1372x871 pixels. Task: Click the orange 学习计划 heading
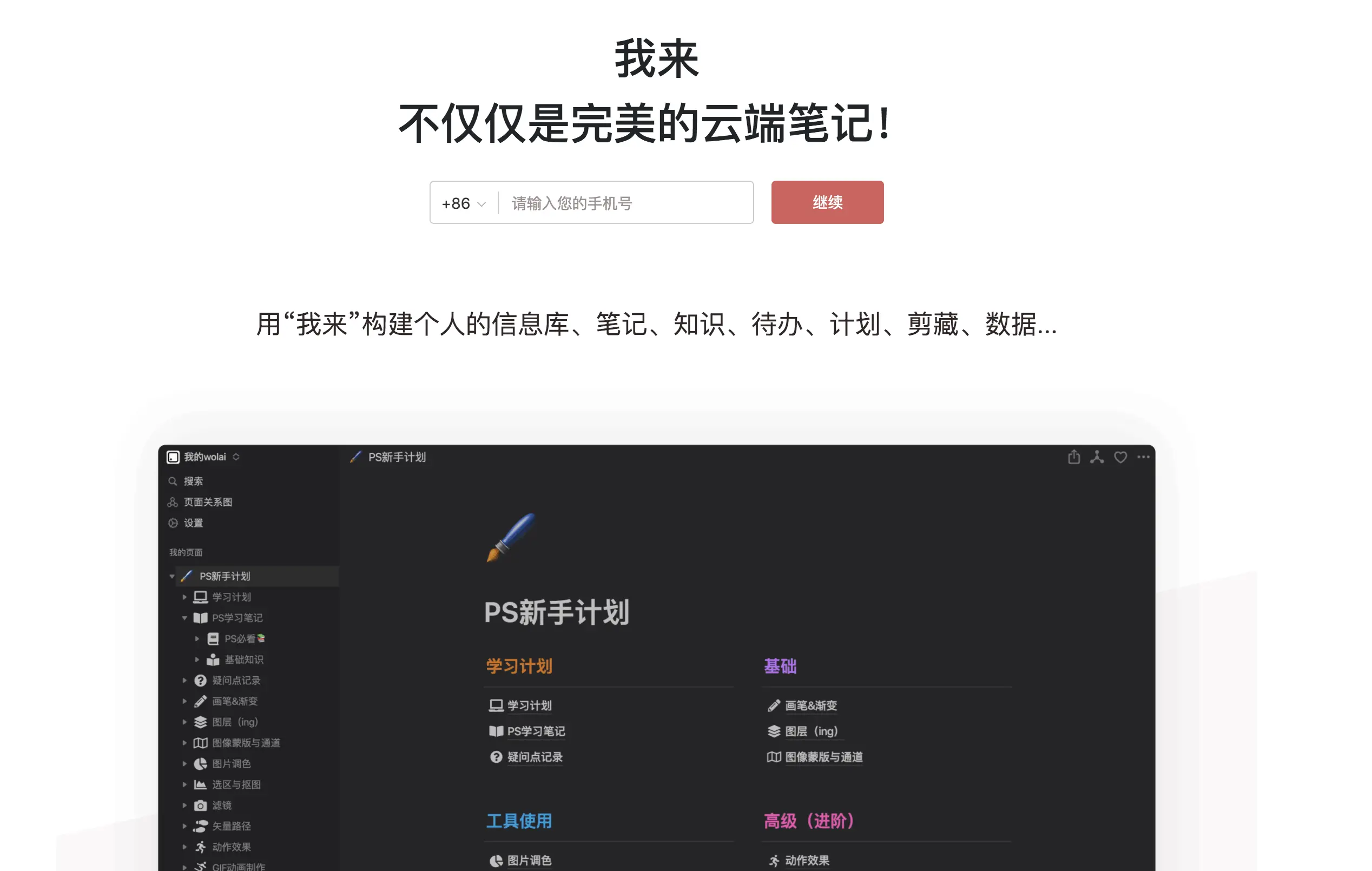pos(519,666)
